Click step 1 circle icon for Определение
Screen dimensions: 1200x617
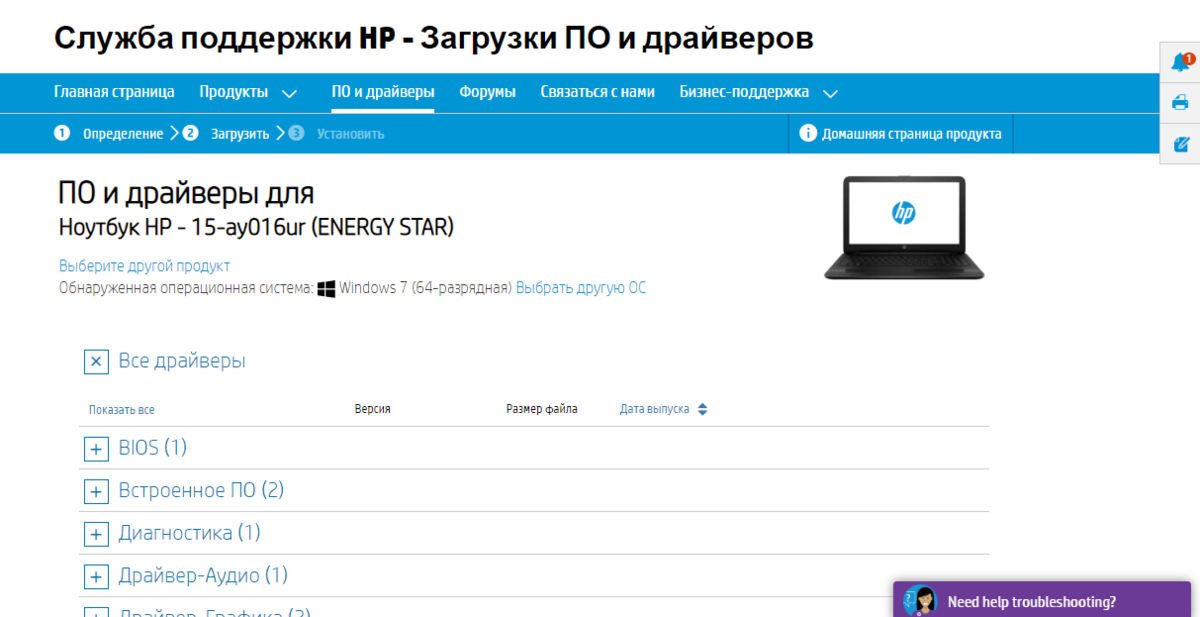[62, 133]
